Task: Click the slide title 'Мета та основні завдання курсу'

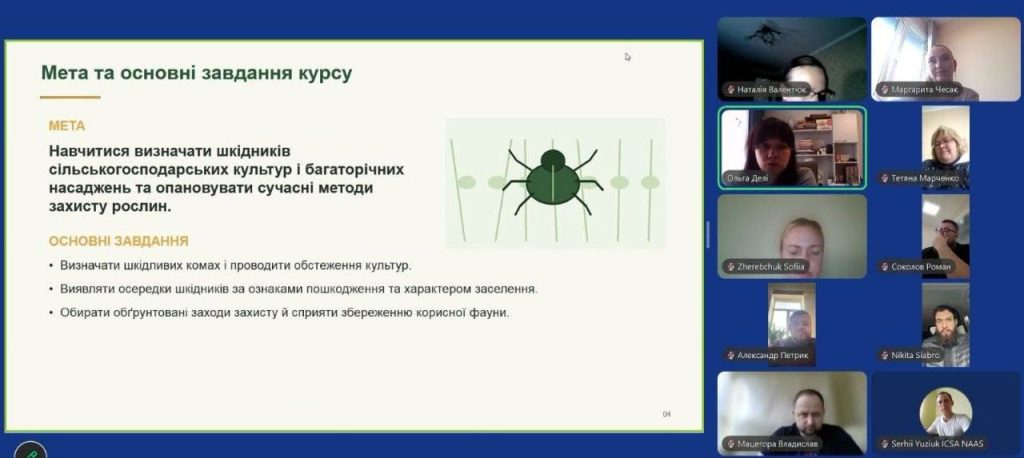Action: point(196,73)
